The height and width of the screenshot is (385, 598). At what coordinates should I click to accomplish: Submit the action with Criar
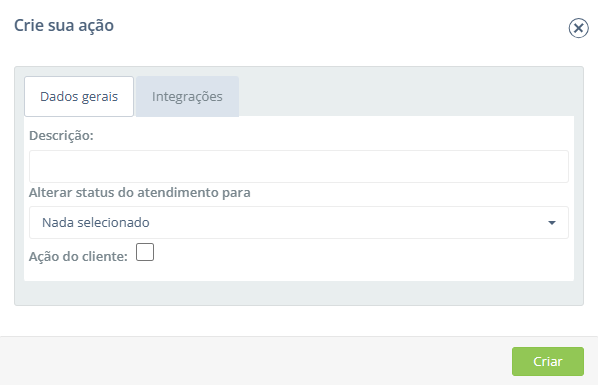(x=548, y=361)
